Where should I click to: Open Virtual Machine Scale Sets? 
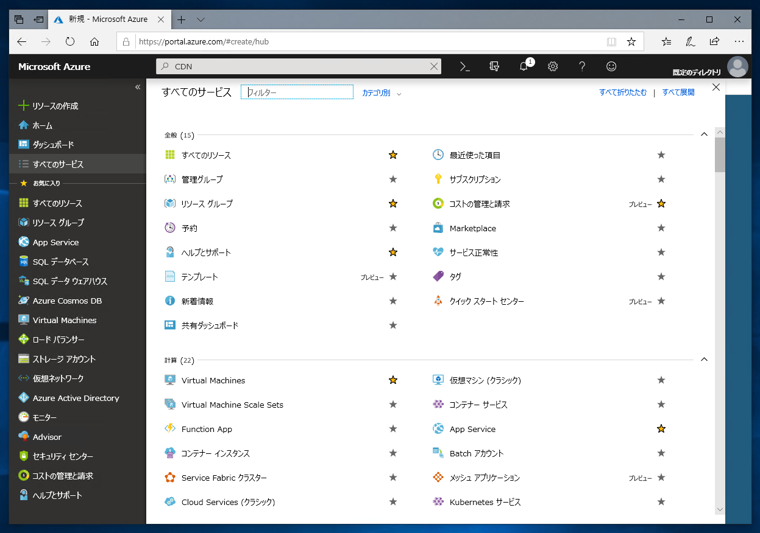click(x=232, y=405)
